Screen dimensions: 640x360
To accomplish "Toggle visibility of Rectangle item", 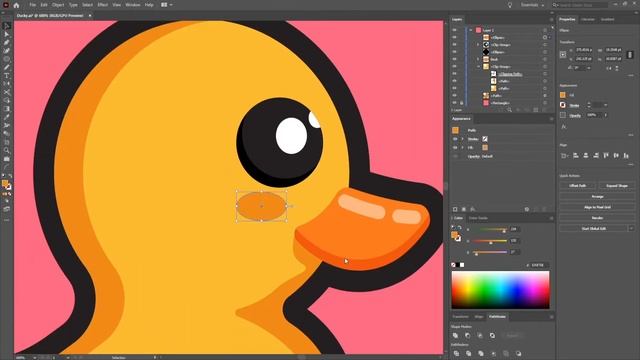I will pos(455,103).
